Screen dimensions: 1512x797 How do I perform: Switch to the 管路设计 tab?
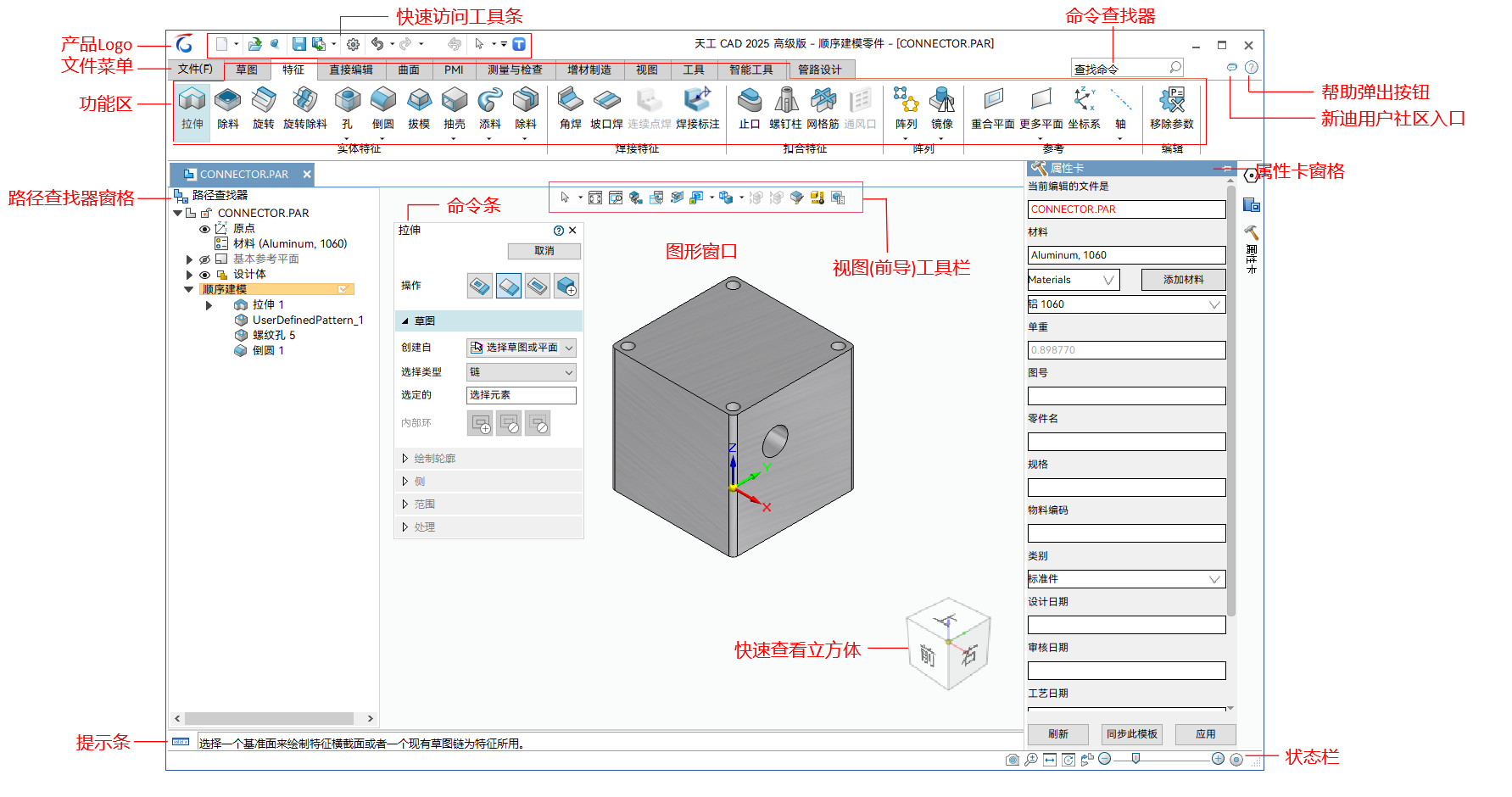[x=820, y=70]
